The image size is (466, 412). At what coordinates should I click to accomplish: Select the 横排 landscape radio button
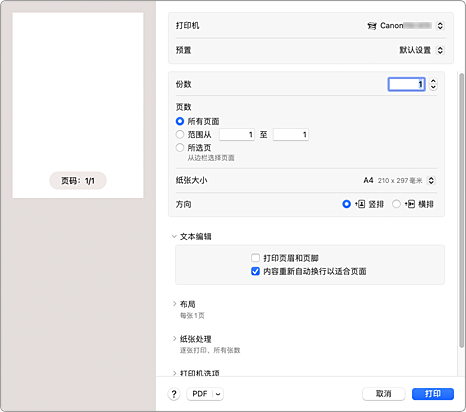396,204
